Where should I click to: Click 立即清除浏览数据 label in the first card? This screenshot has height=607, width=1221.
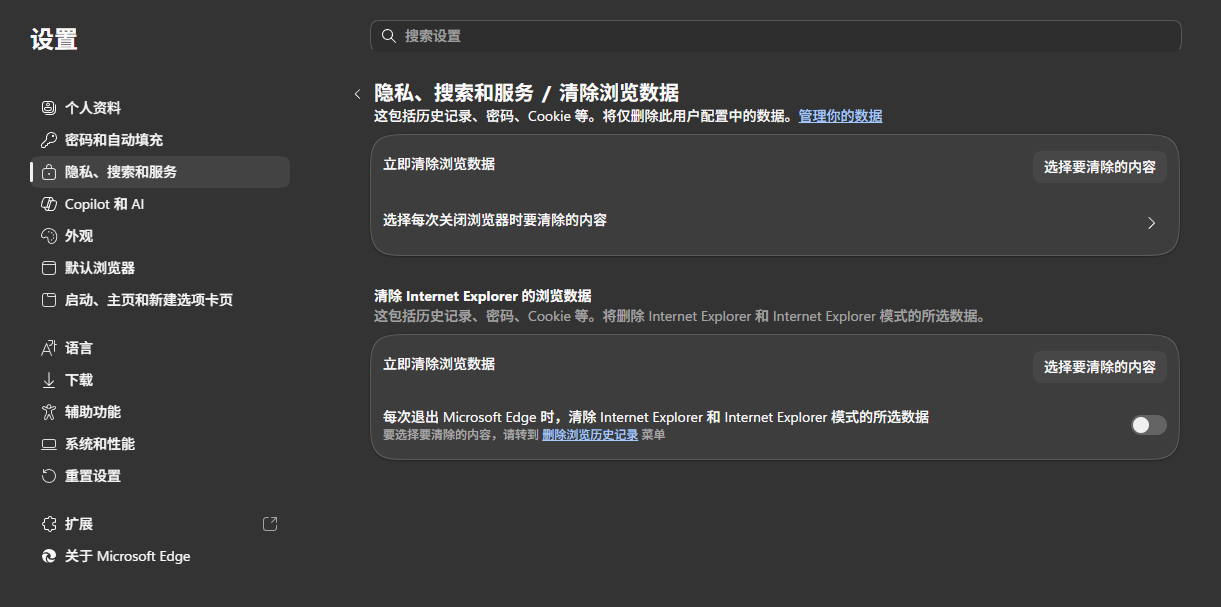click(x=439, y=164)
